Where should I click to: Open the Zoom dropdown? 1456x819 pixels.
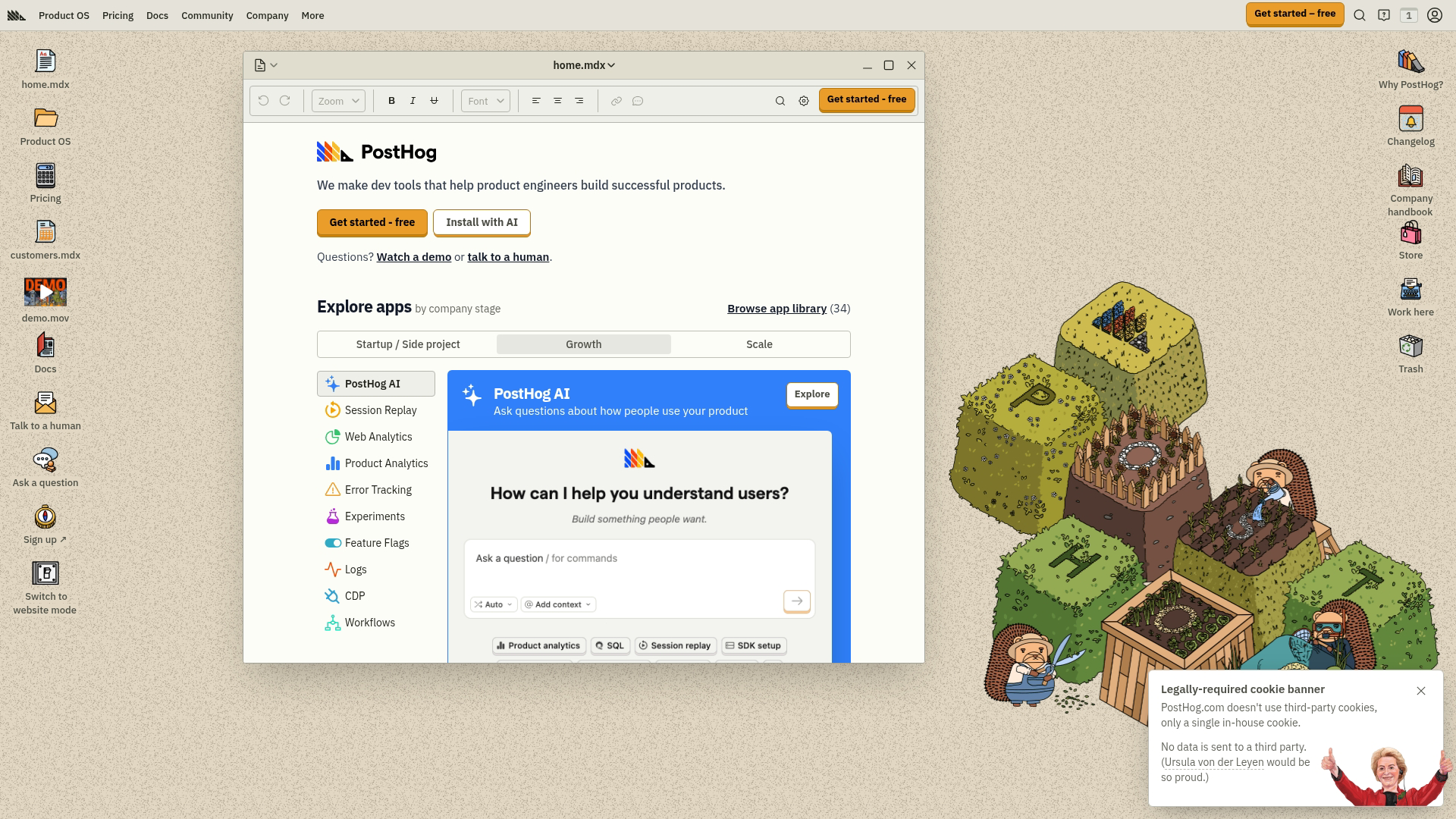(x=338, y=101)
